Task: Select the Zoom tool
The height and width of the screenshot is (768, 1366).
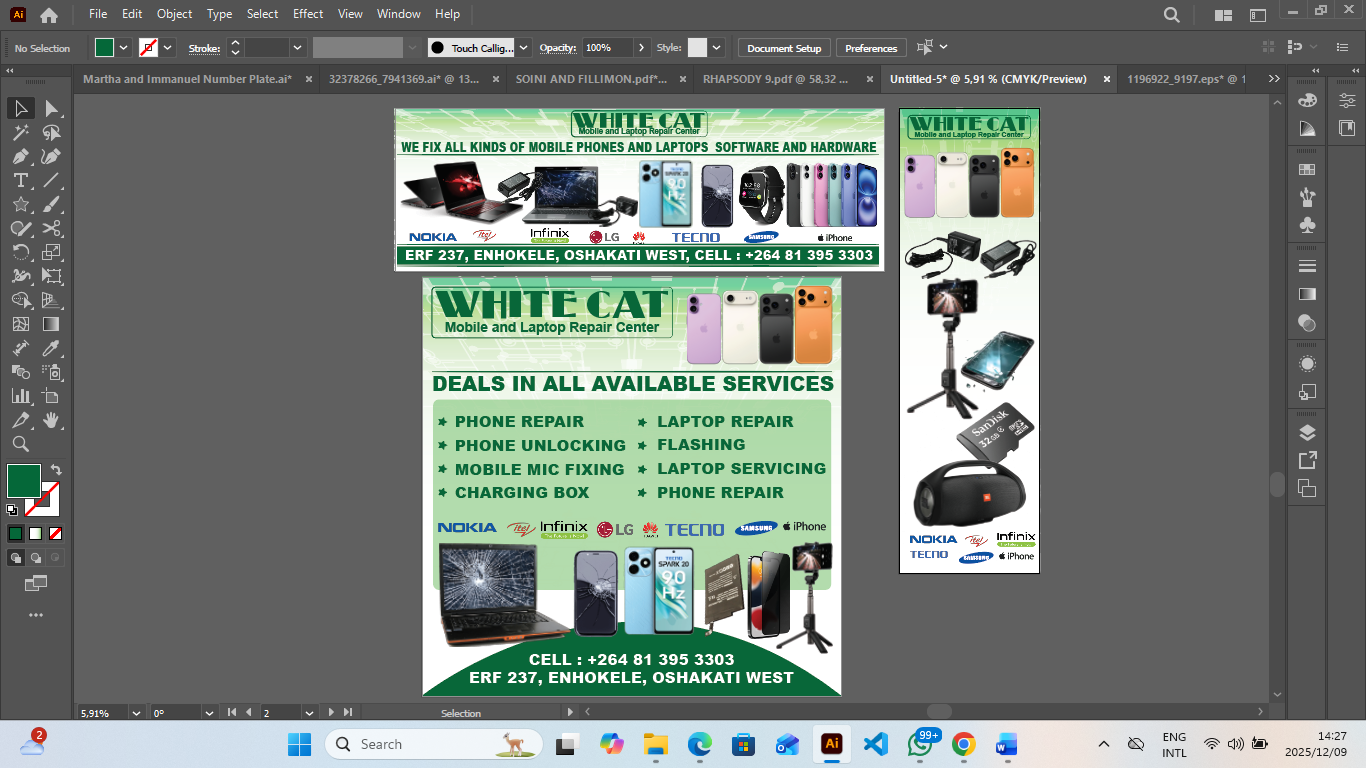Action: pos(20,444)
